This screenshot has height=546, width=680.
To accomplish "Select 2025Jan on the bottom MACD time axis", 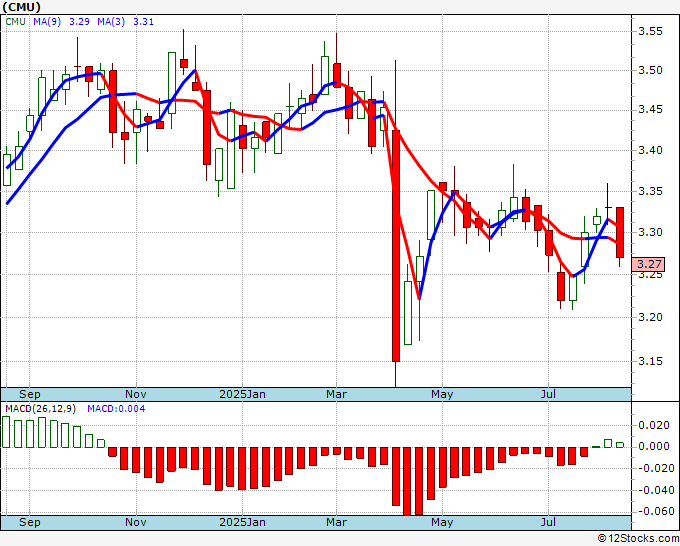I will [x=242, y=522].
